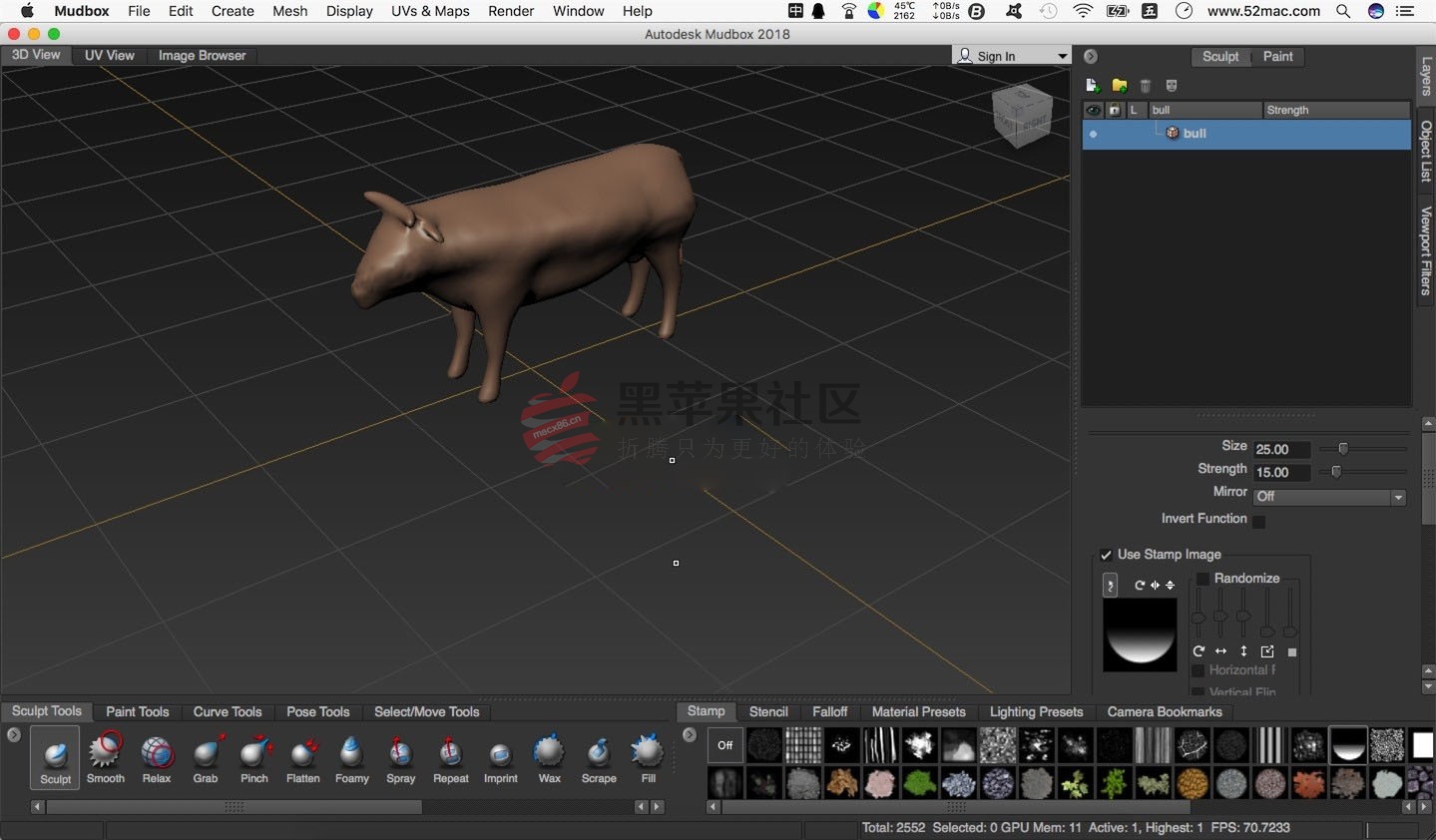Toggle the Horizontal Flip checkbox

click(x=1198, y=671)
